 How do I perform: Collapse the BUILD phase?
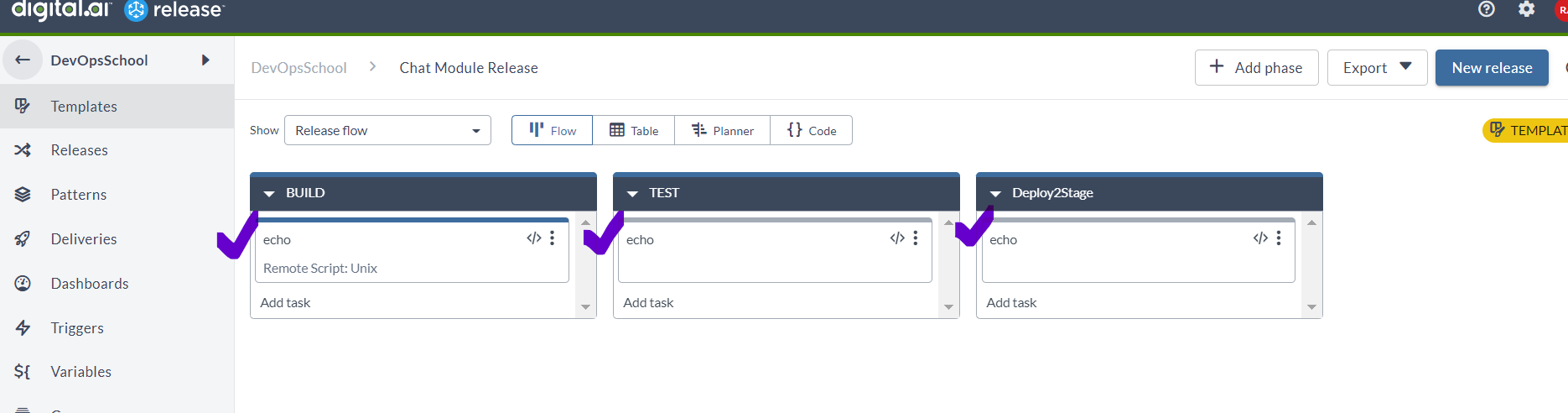[x=269, y=193]
